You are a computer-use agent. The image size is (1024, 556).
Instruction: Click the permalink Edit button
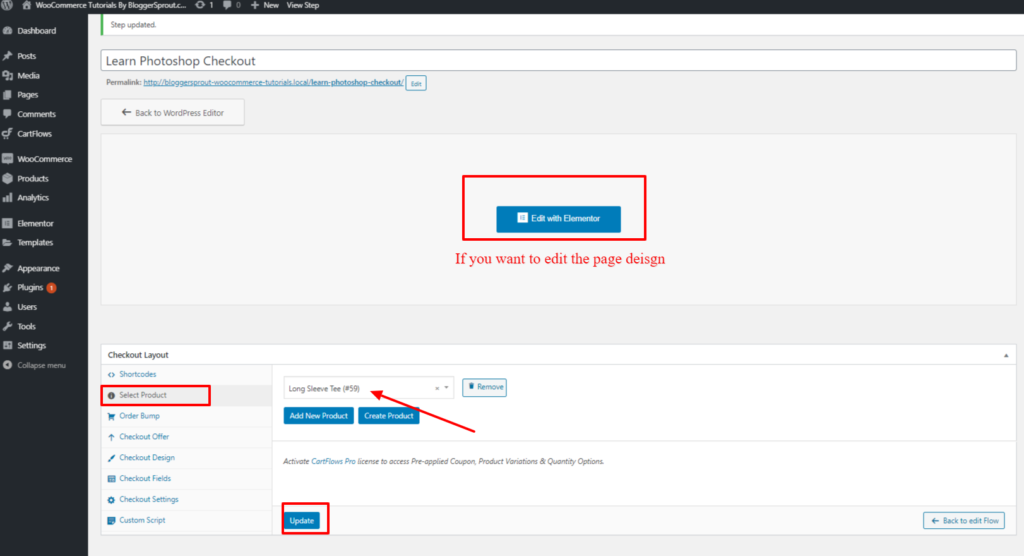[x=416, y=84]
